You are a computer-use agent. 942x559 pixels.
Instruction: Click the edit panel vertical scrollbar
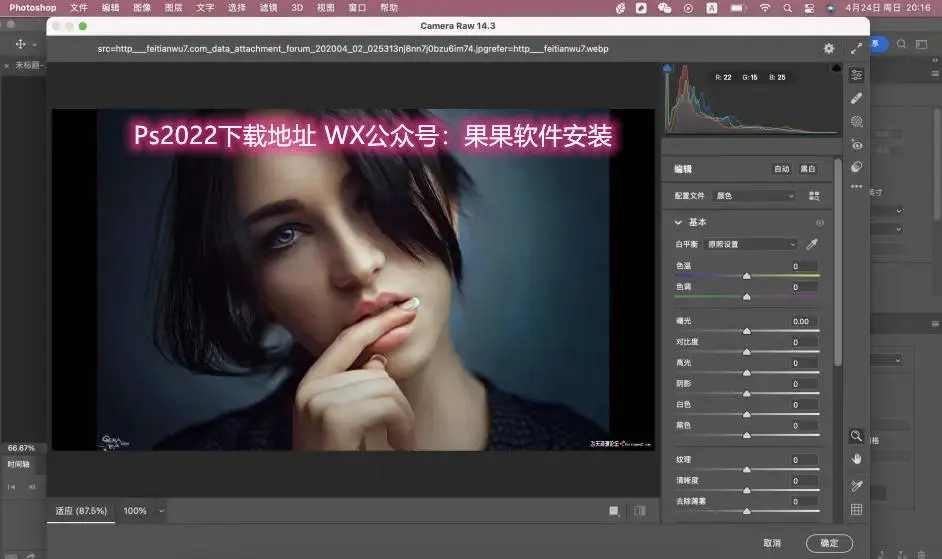coord(837,262)
